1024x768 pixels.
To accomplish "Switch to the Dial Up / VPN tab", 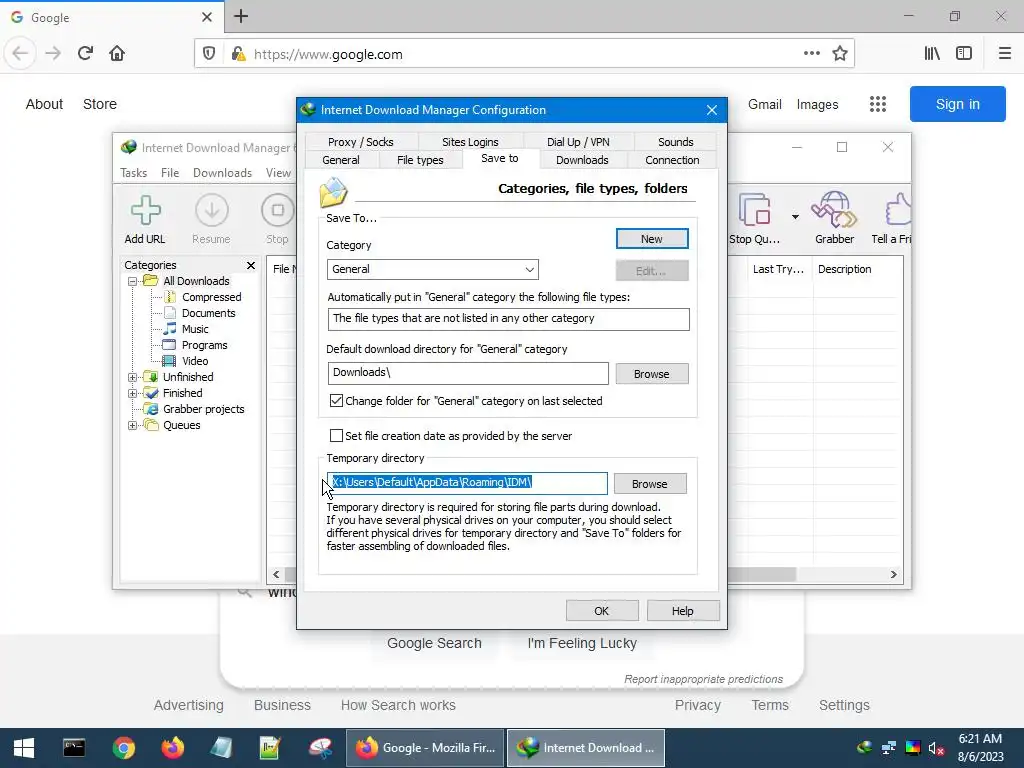I will coord(578,142).
